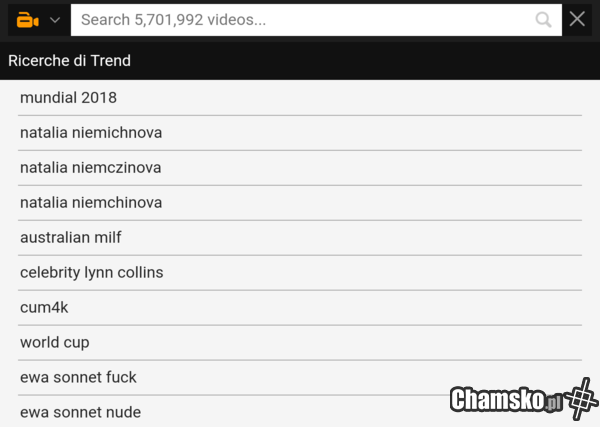Image resolution: width=600 pixels, height=427 pixels.
Task: Click the magnifying glass search icon
Action: (544, 20)
